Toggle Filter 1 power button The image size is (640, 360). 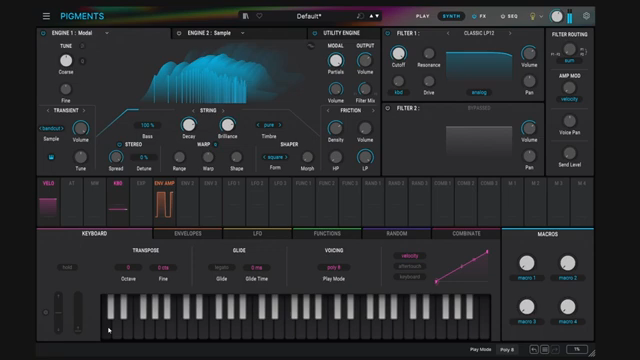[x=388, y=33]
